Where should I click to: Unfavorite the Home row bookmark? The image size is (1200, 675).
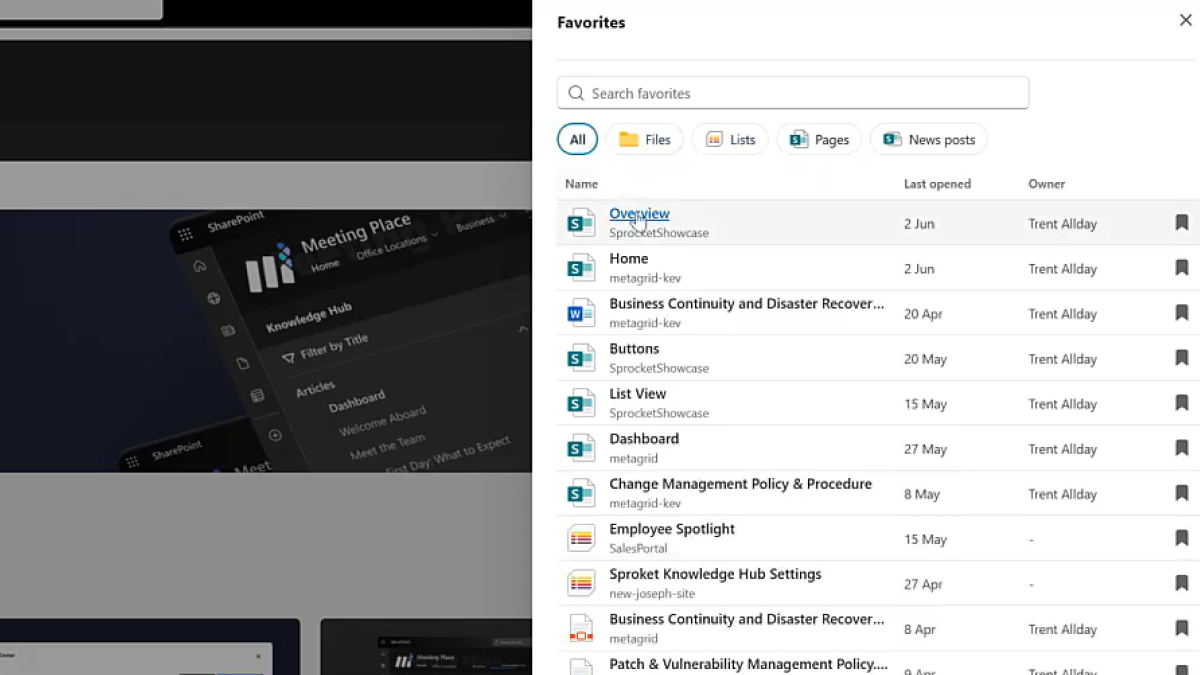[x=1181, y=268]
